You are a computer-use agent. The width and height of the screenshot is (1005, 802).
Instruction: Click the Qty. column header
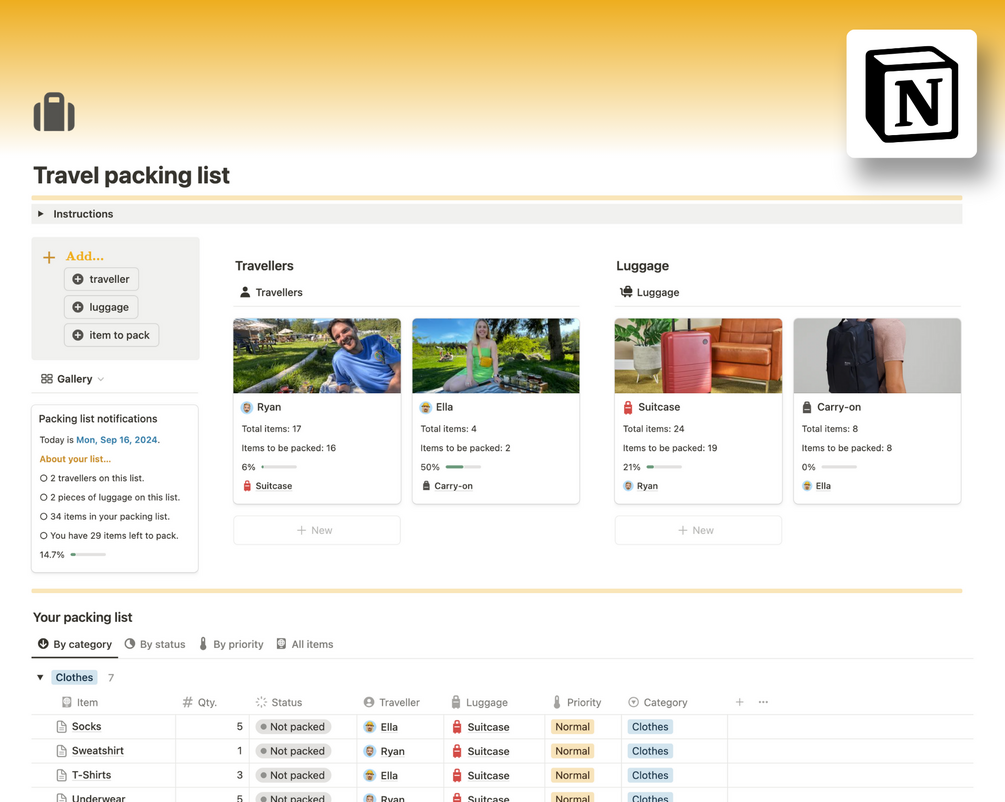click(200, 703)
